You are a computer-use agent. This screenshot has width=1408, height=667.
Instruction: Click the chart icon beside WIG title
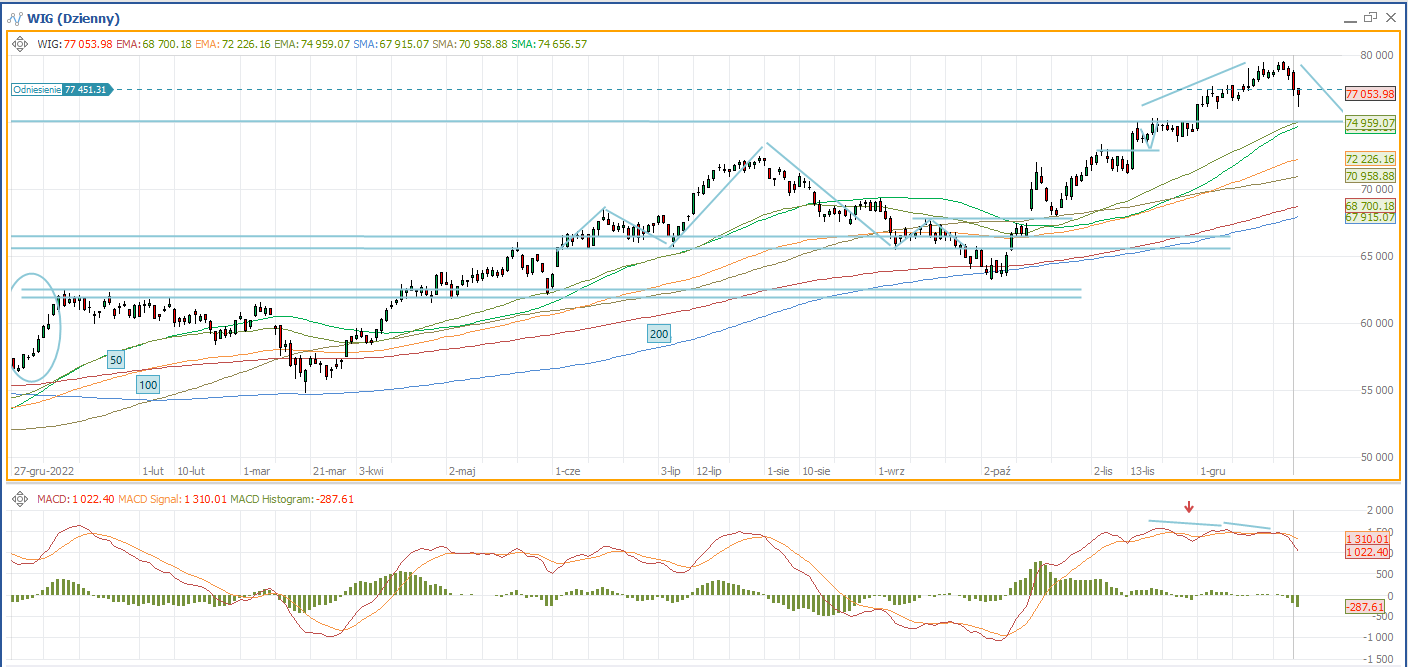(x=14, y=18)
